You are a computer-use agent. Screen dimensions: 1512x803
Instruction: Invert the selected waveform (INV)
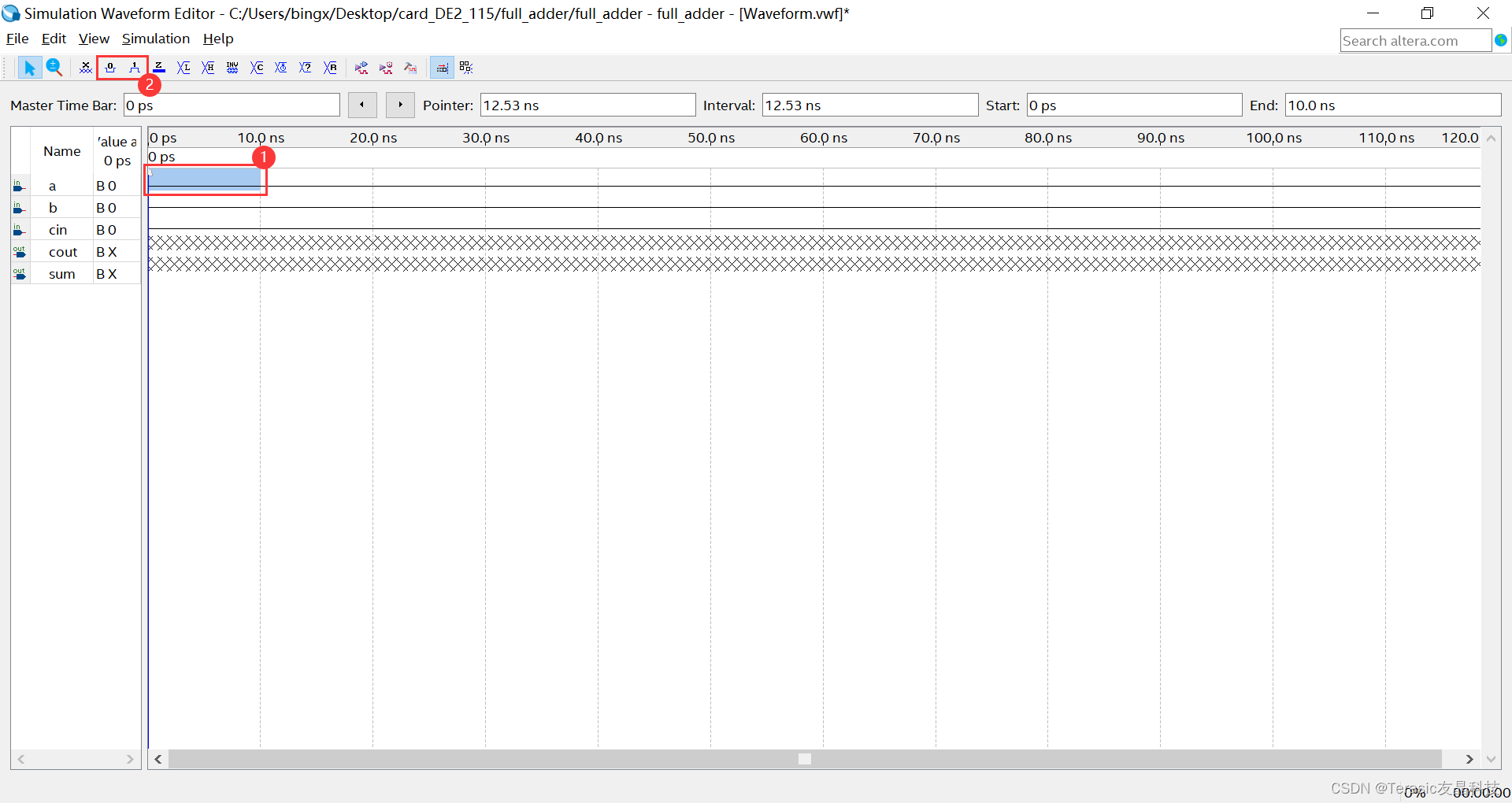pyautogui.click(x=232, y=68)
